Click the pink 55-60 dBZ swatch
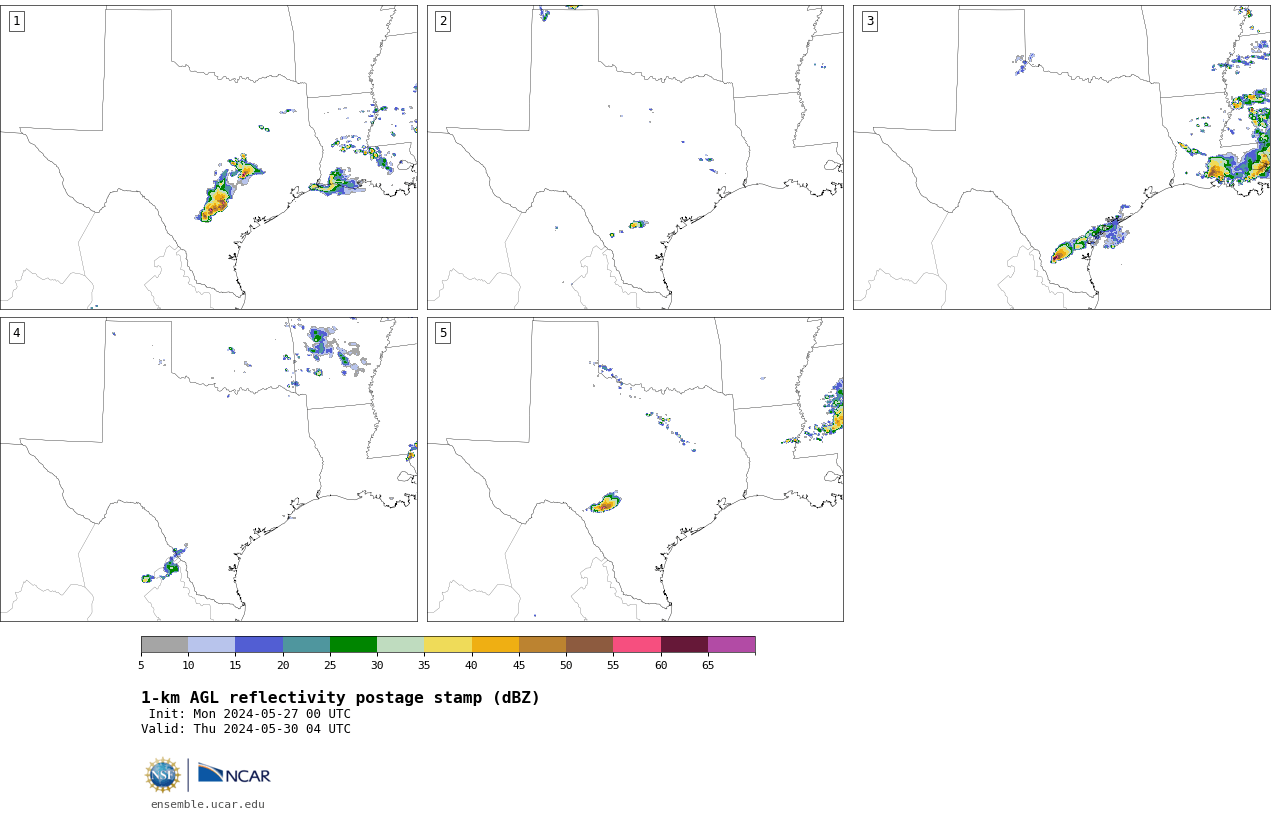This screenshot has height=815, width=1280. click(x=637, y=644)
